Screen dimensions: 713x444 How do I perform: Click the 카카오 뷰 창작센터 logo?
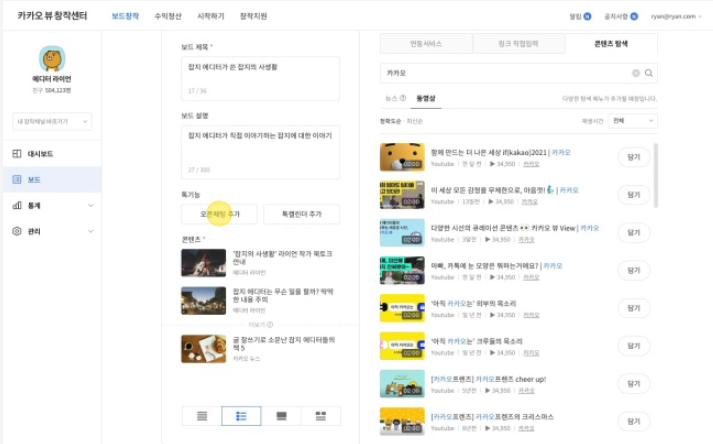[x=52, y=16]
